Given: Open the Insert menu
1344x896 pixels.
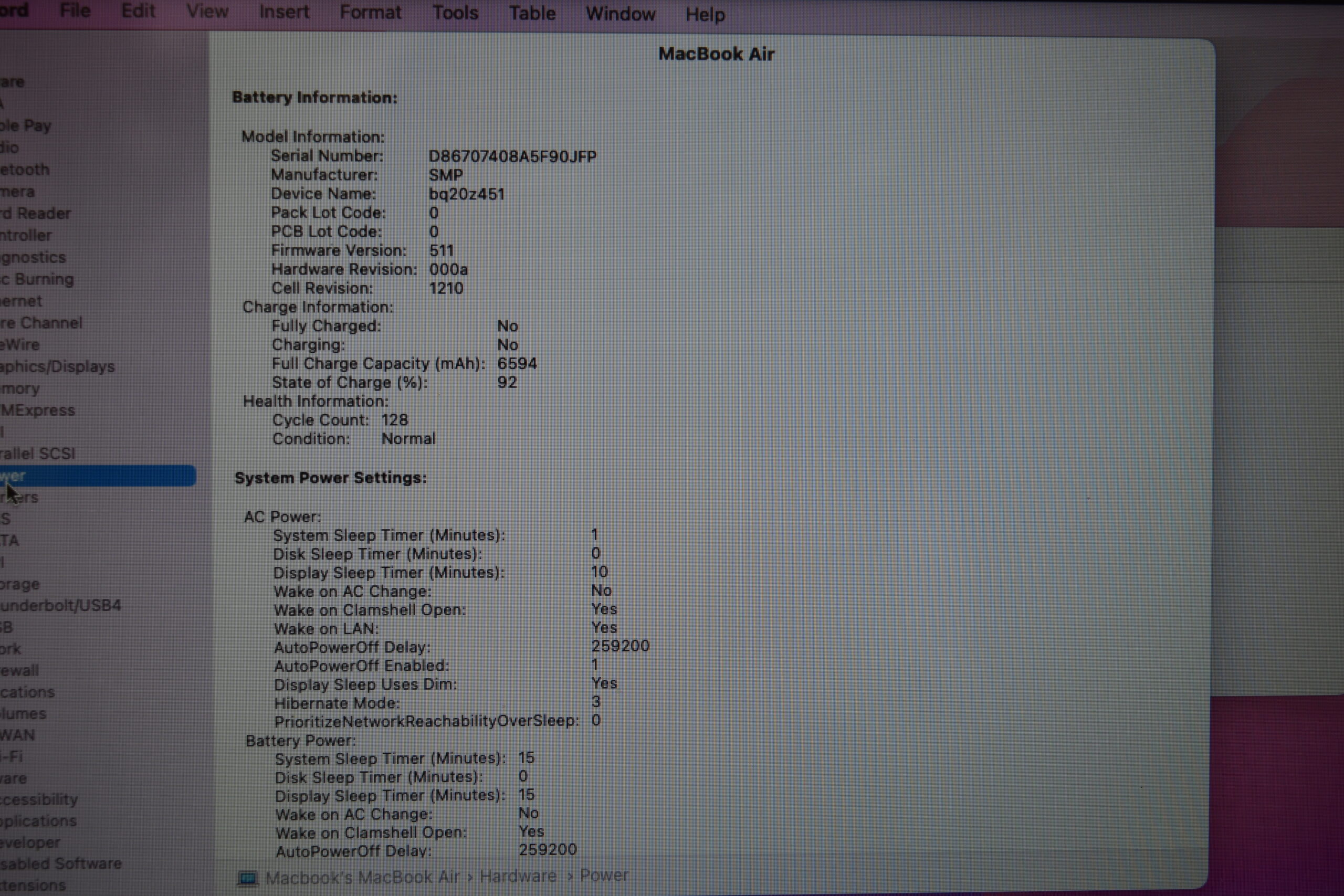Looking at the screenshot, I should coord(283,12).
